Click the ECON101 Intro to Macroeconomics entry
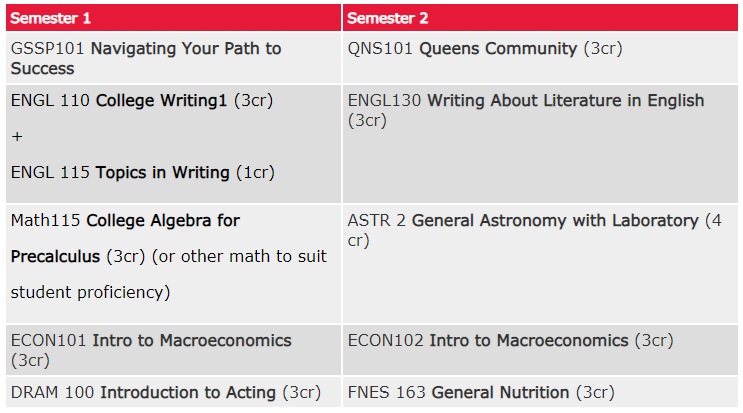The width and height of the screenshot is (743, 413). pyautogui.click(x=151, y=341)
